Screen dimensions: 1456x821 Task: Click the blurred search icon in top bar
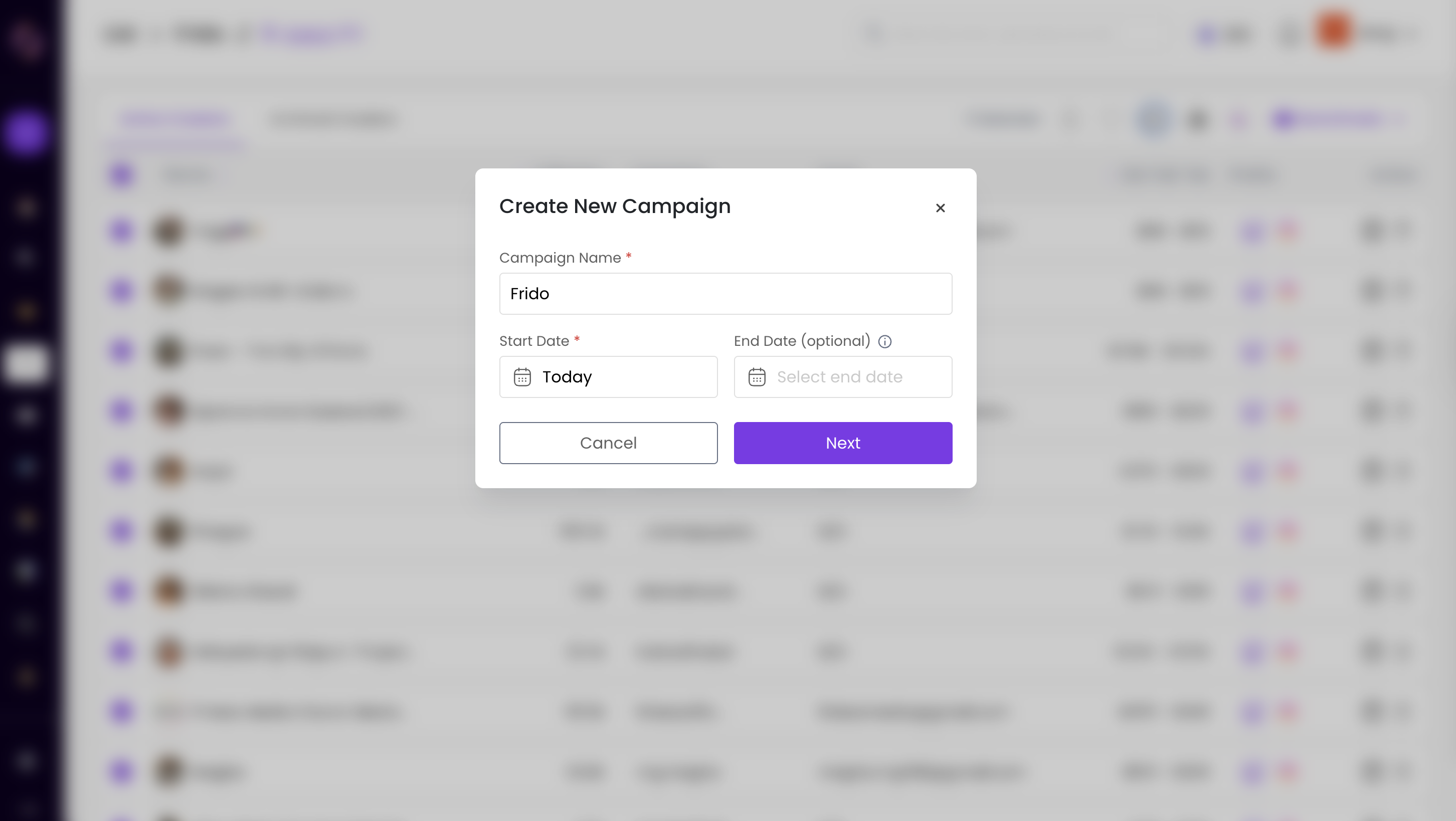tap(874, 34)
